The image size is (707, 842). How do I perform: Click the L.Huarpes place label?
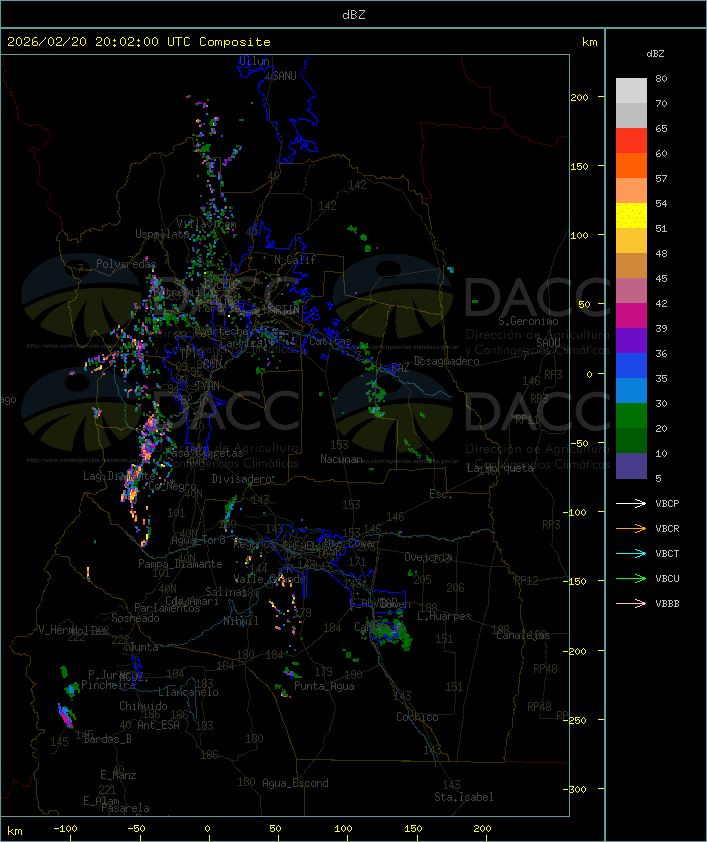[444, 616]
